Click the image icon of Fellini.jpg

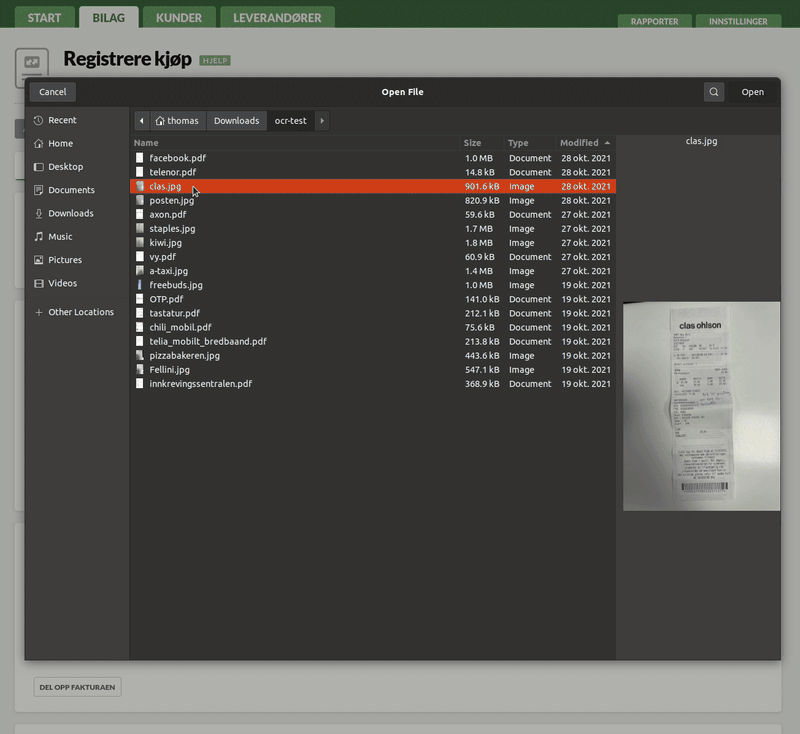tap(139, 370)
